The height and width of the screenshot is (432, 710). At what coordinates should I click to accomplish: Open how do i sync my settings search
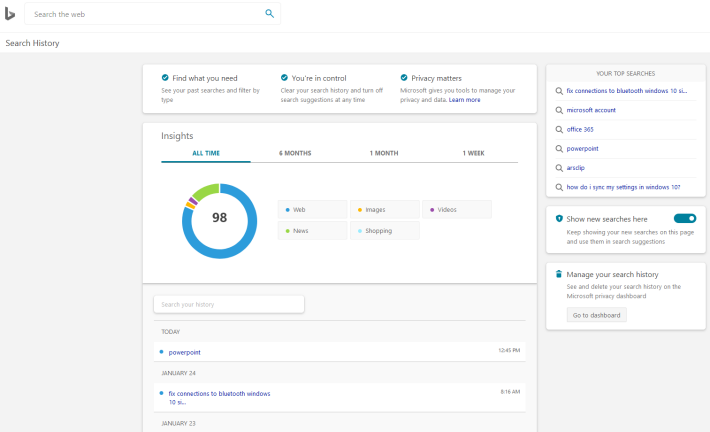623,187
